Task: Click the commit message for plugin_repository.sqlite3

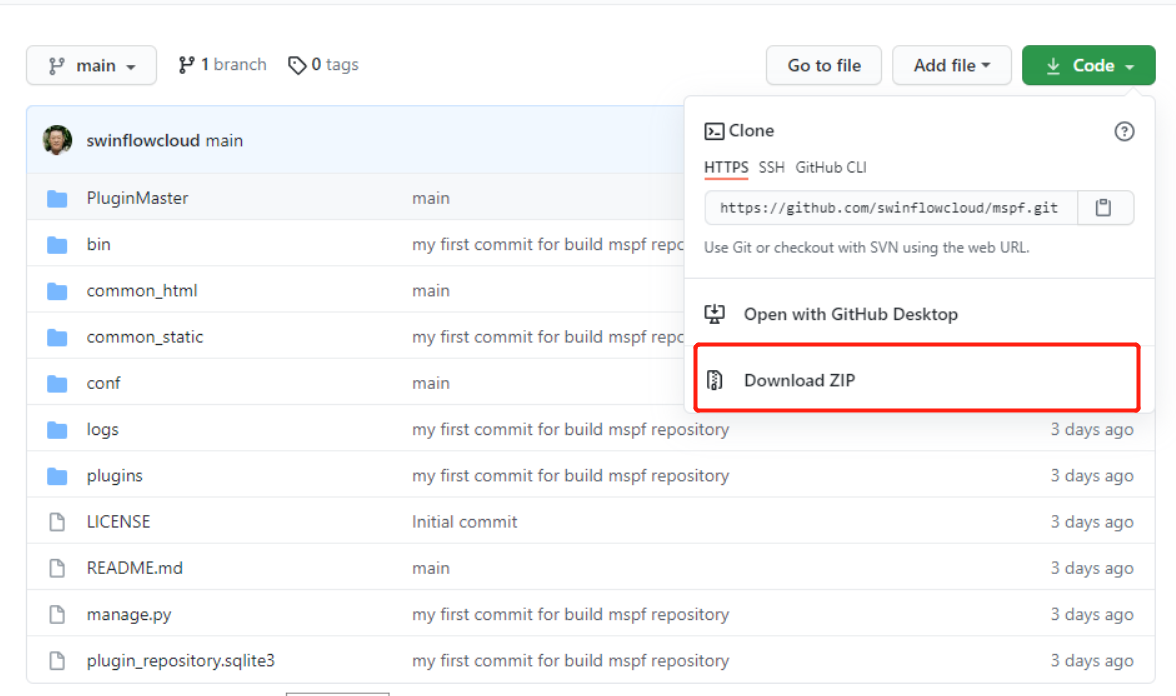Action: click(570, 661)
